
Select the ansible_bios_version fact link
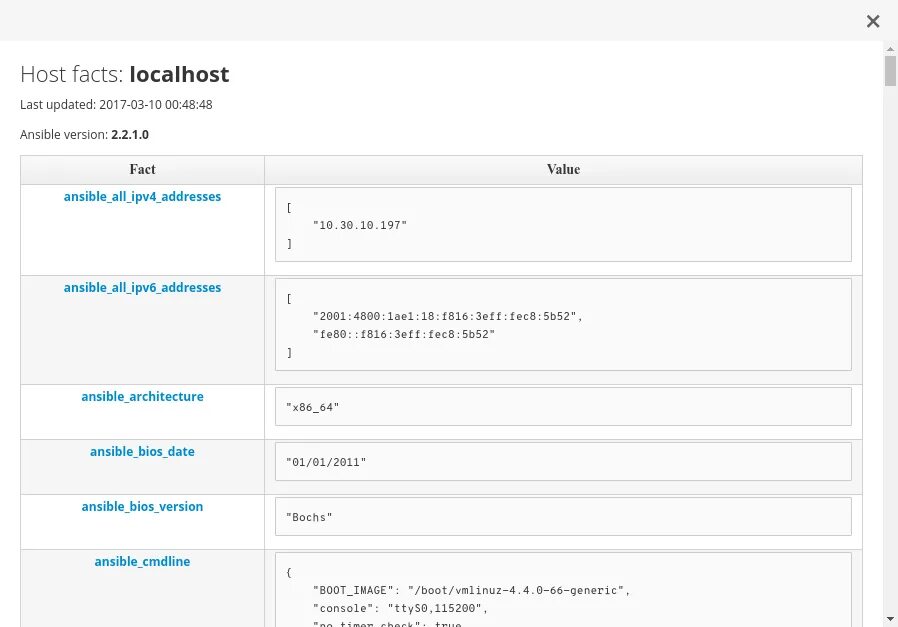coord(142,507)
